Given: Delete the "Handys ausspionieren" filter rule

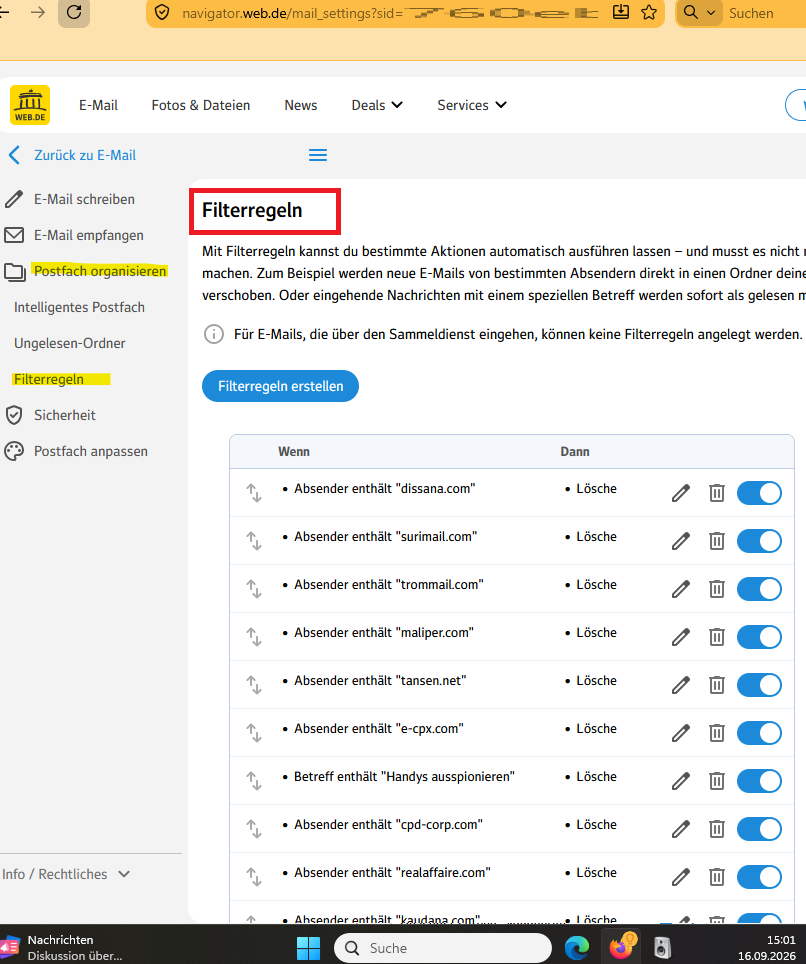Looking at the screenshot, I should click(x=717, y=781).
